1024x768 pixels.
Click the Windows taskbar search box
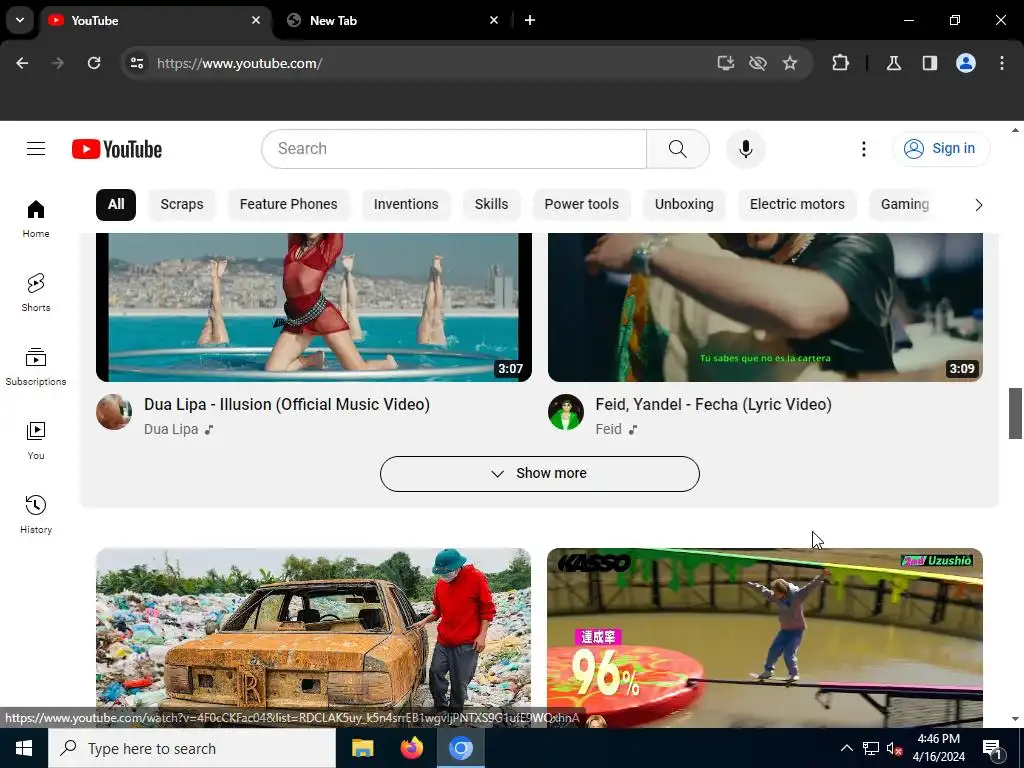point(191,748)
